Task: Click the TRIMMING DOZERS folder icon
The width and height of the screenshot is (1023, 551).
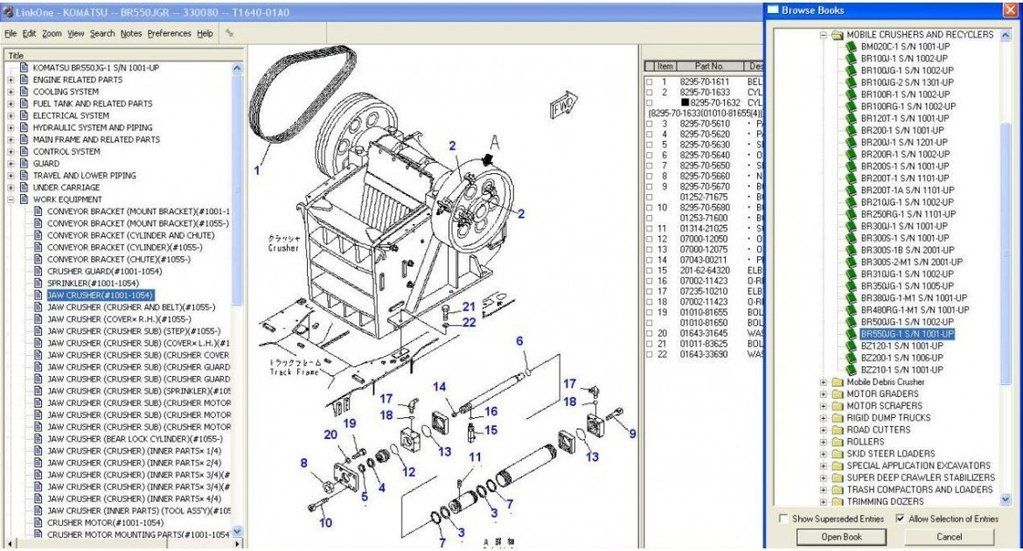Action: pos(838,501)
